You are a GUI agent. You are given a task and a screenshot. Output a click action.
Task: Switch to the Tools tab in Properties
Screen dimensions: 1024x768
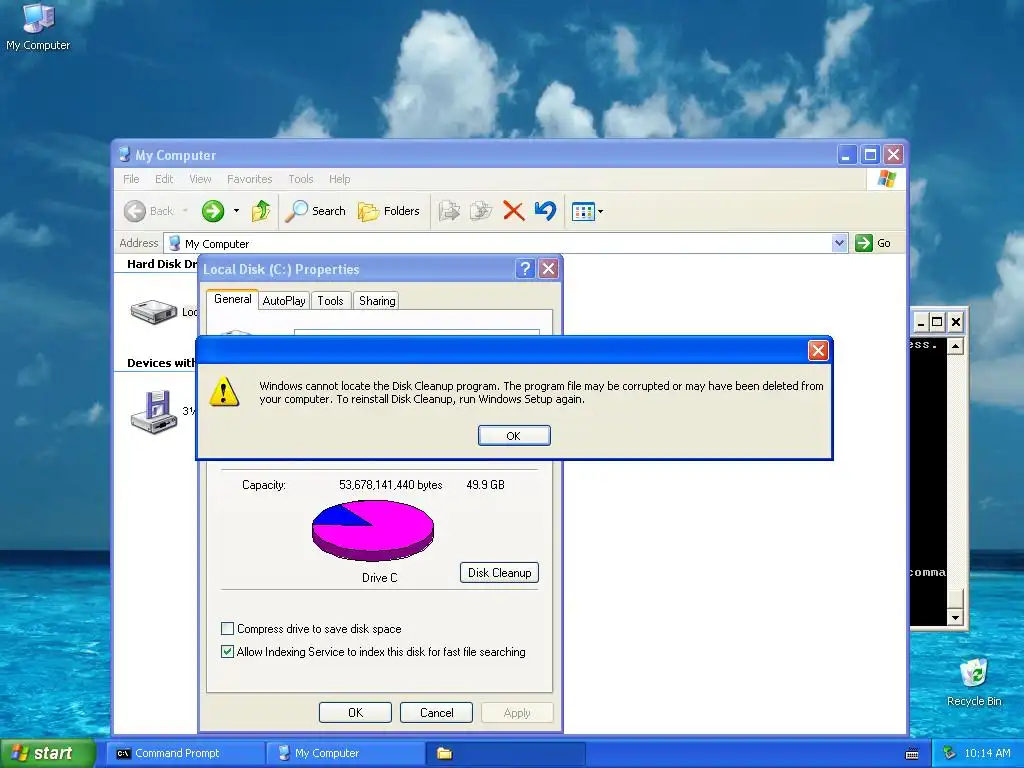pyautogui.click(x=330, y=300)
